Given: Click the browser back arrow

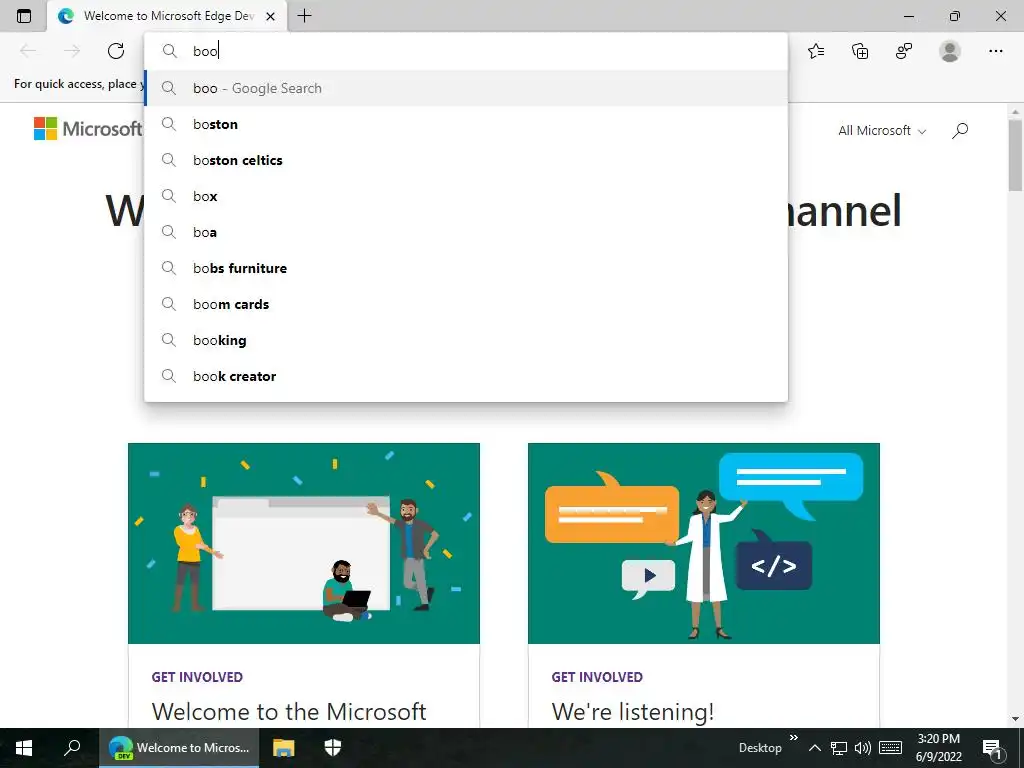Looking at the screenshot, I should point(28,51).
